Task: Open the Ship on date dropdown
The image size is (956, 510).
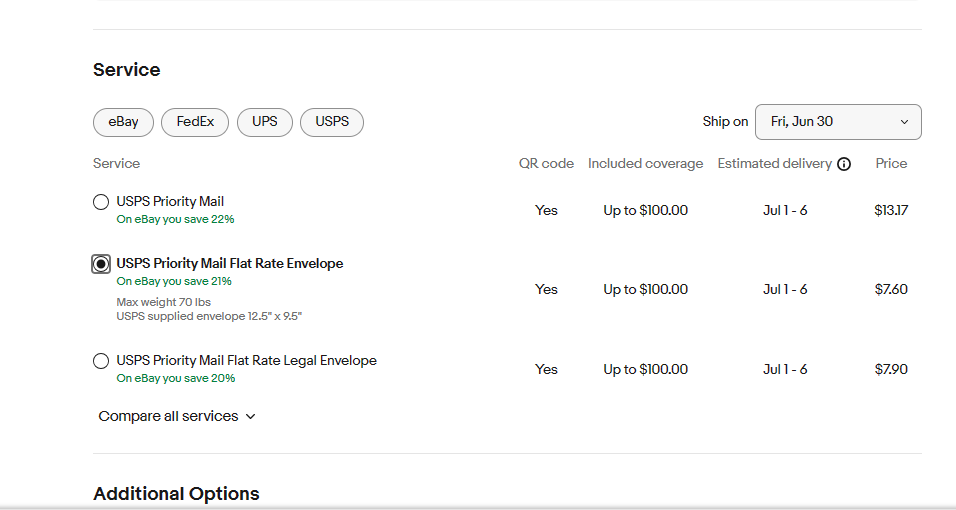Action: tap(838, 122)
